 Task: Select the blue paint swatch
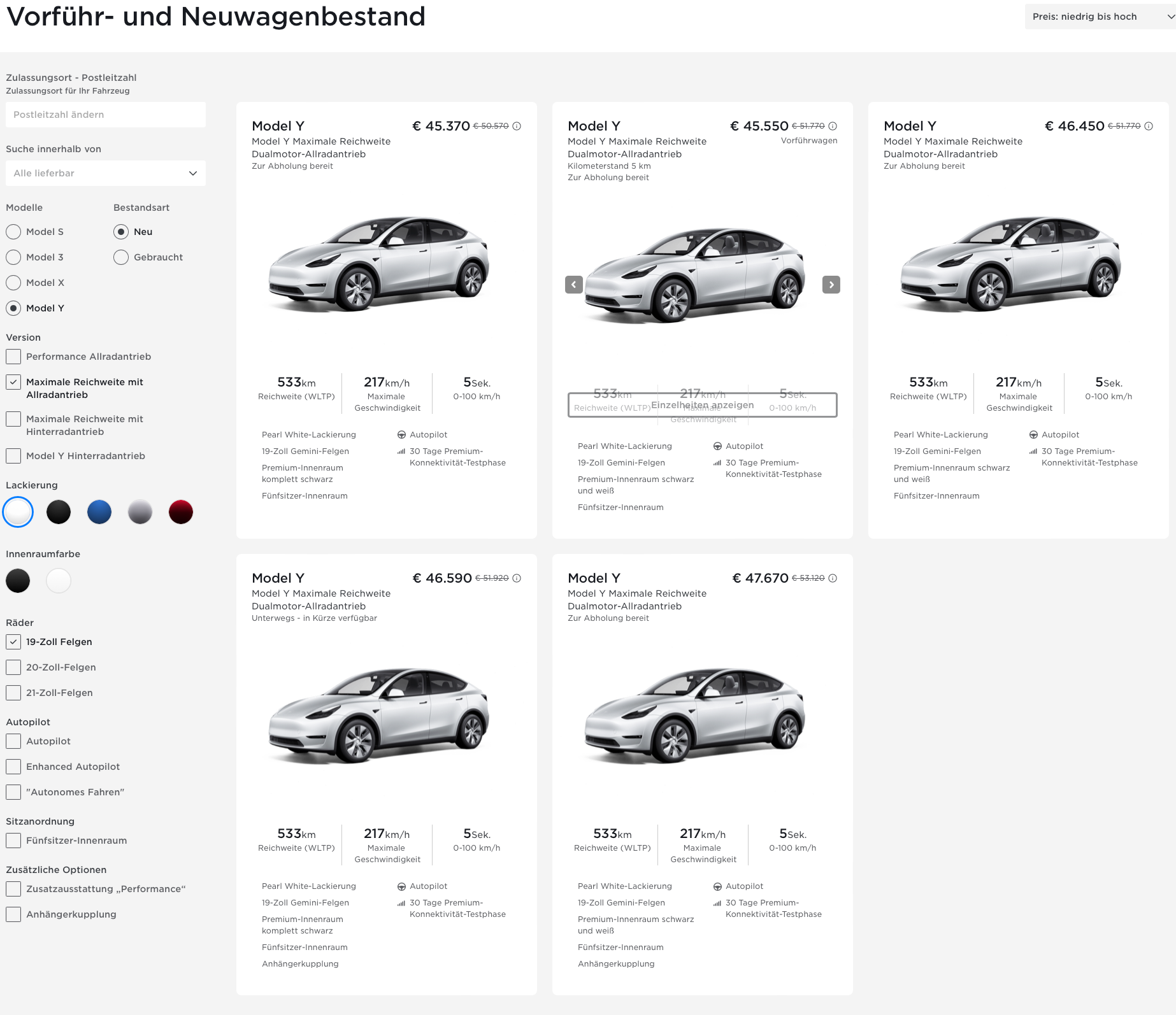pos(99,512)
